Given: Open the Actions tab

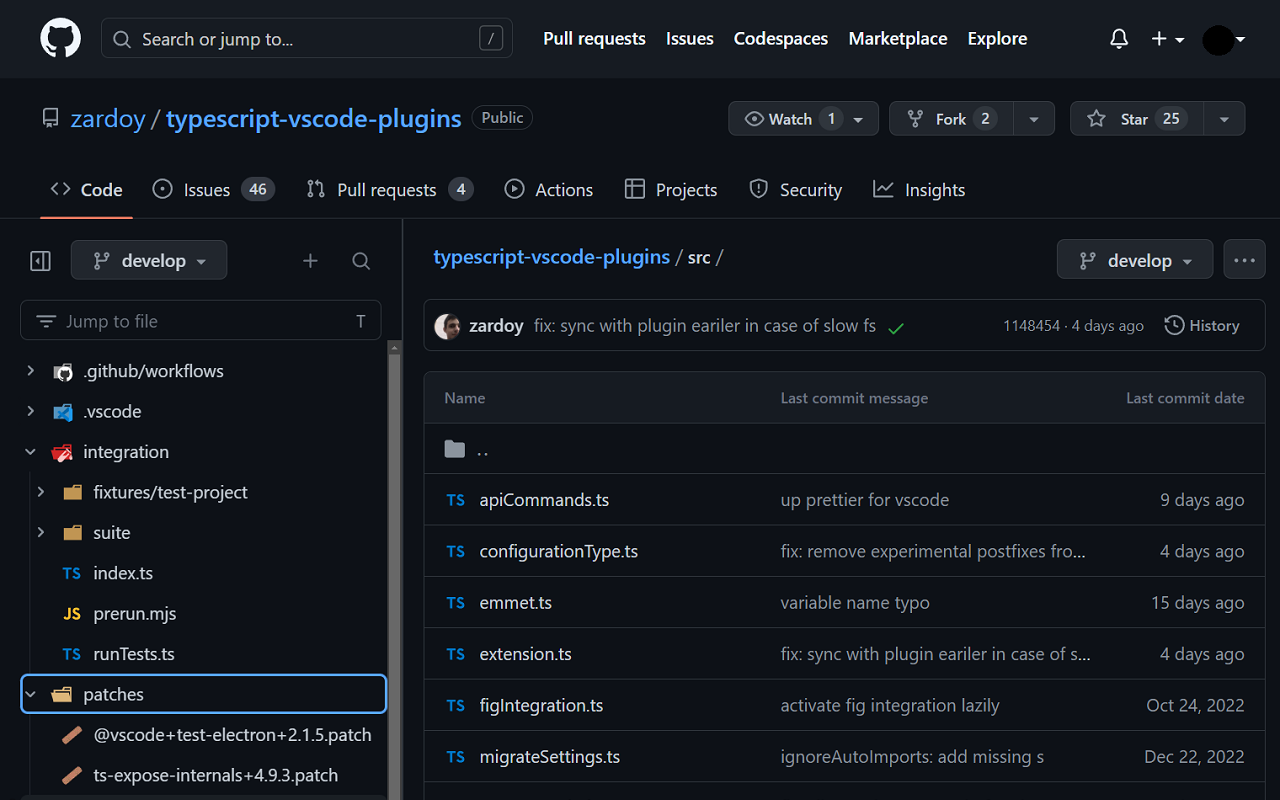Looking at the screenshot, I should pos(549,190).
